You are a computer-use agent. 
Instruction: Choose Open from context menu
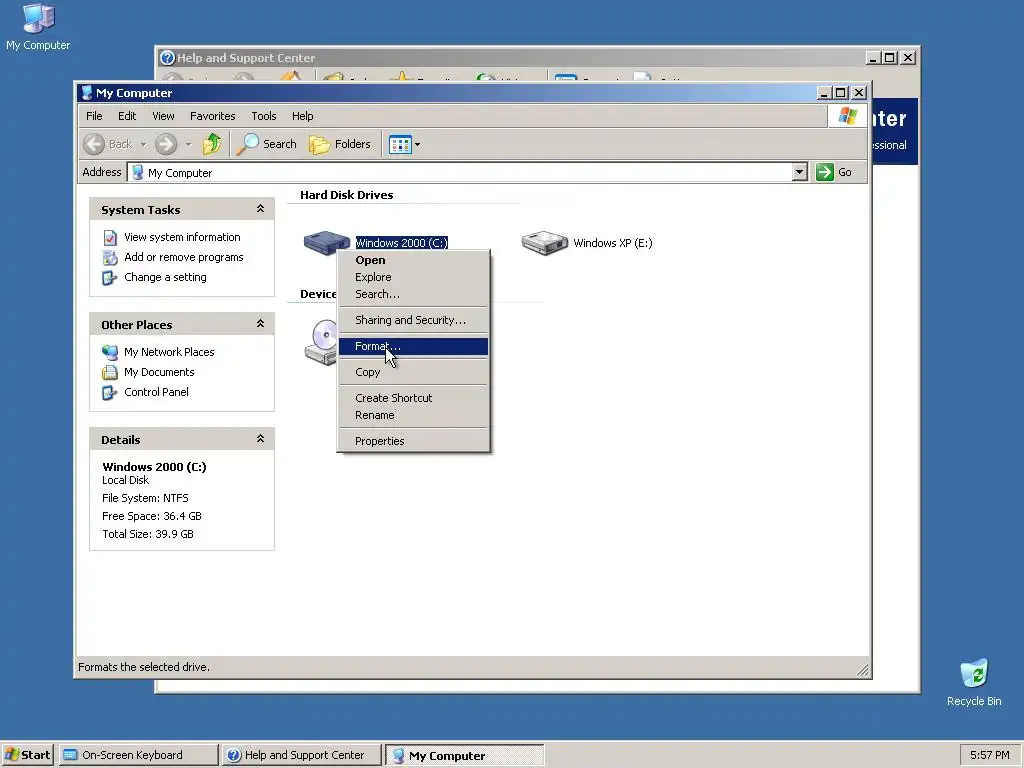(x=413, y=260)
